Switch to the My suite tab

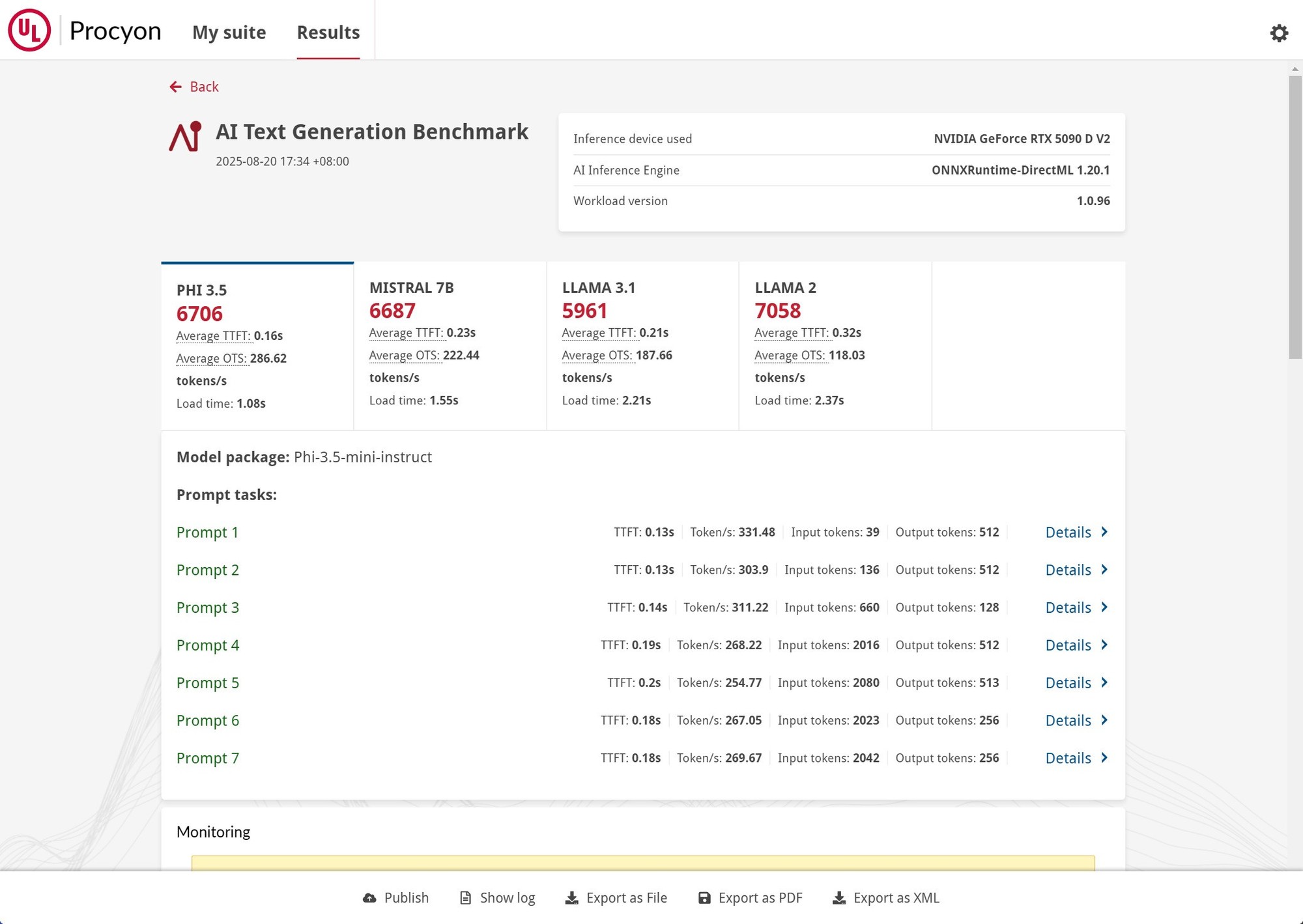click(x=229, y=32)
